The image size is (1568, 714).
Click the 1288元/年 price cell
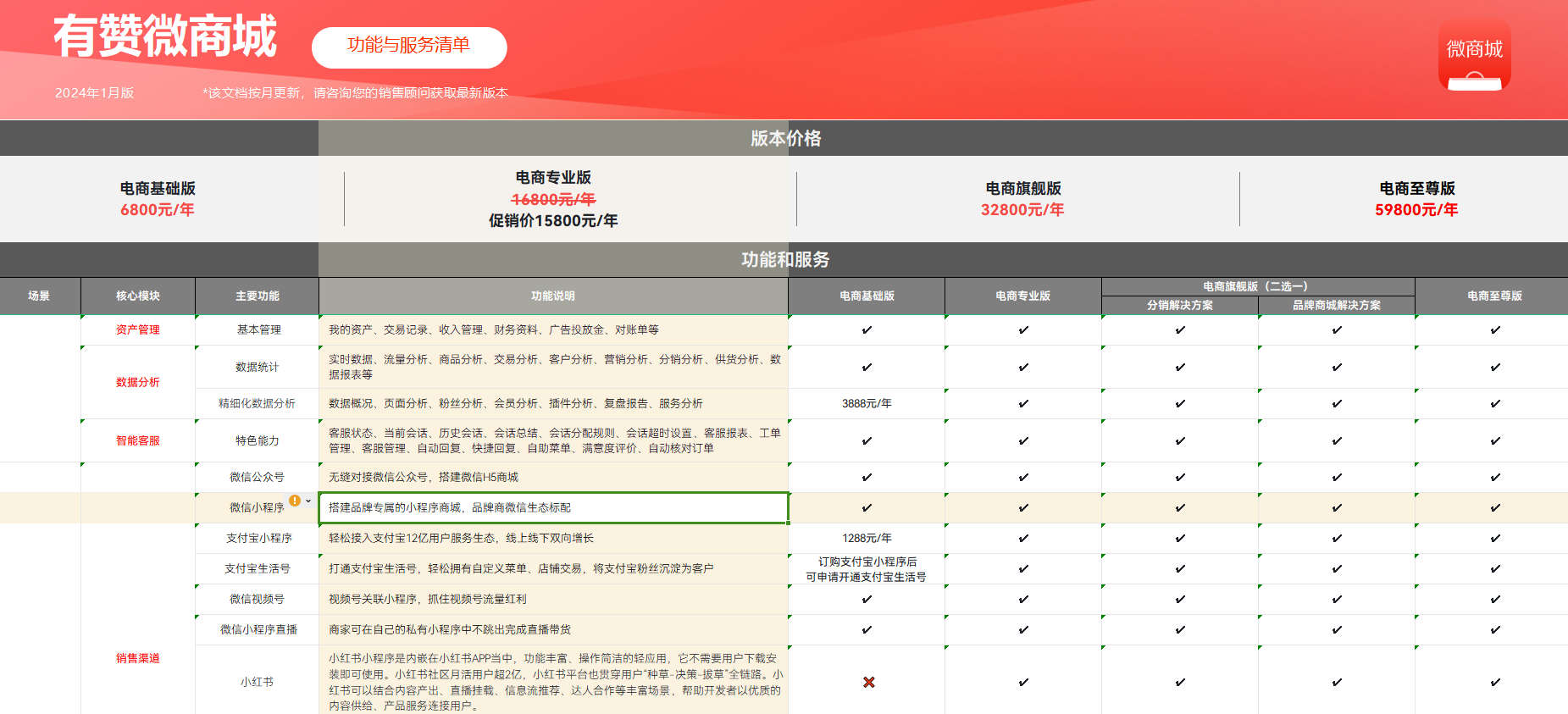(x=867, y=538)
